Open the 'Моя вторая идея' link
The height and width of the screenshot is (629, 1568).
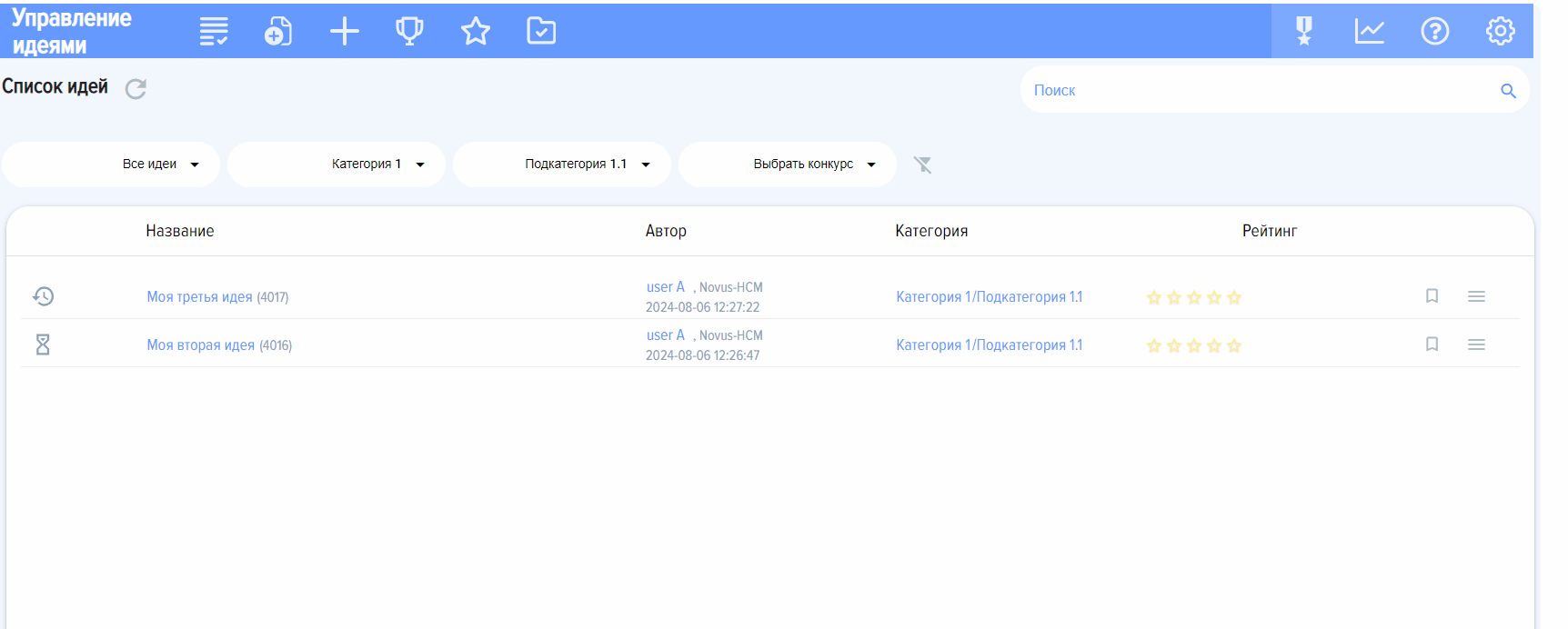[x=201, y=345]
